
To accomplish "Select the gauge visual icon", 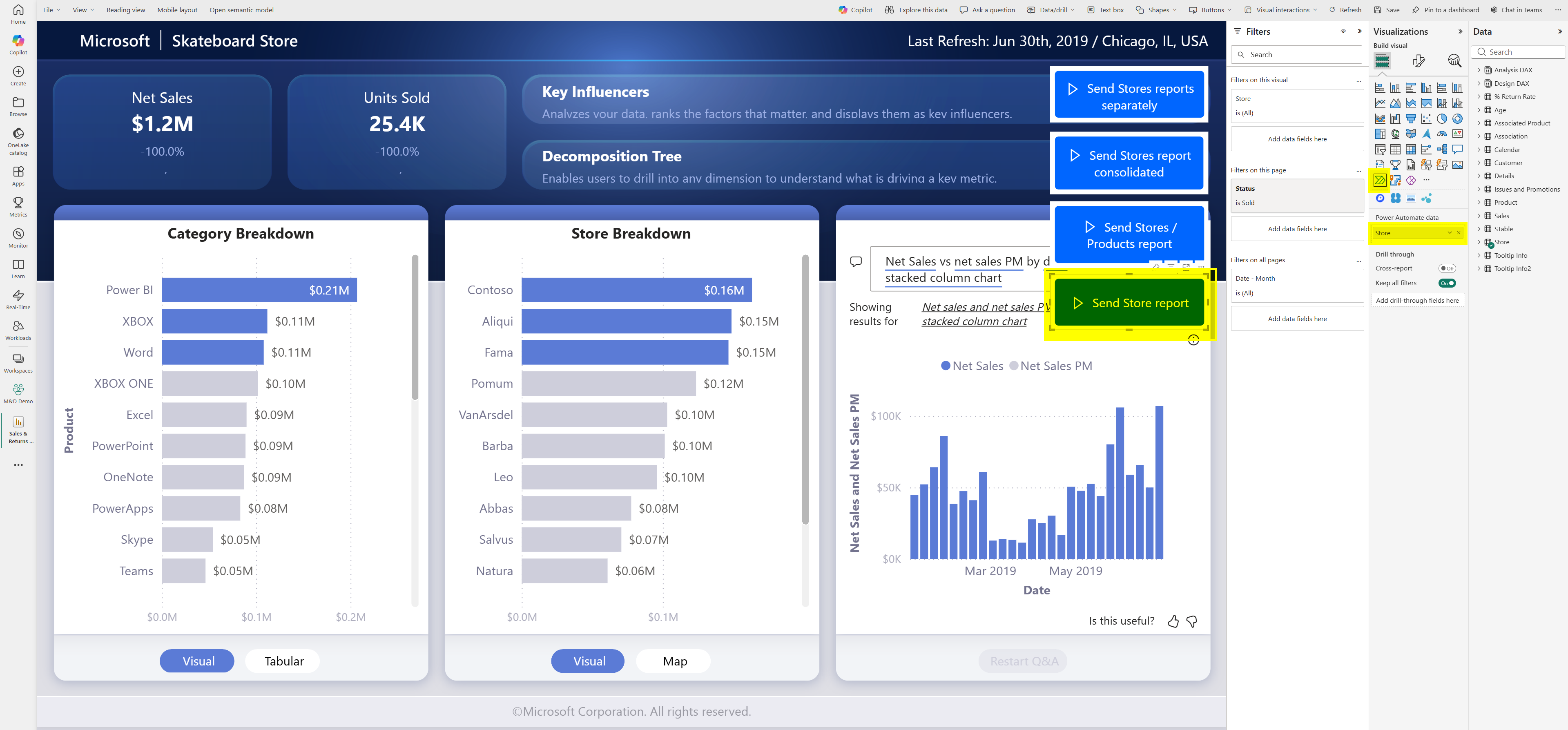I will (x=1442, y=134).
